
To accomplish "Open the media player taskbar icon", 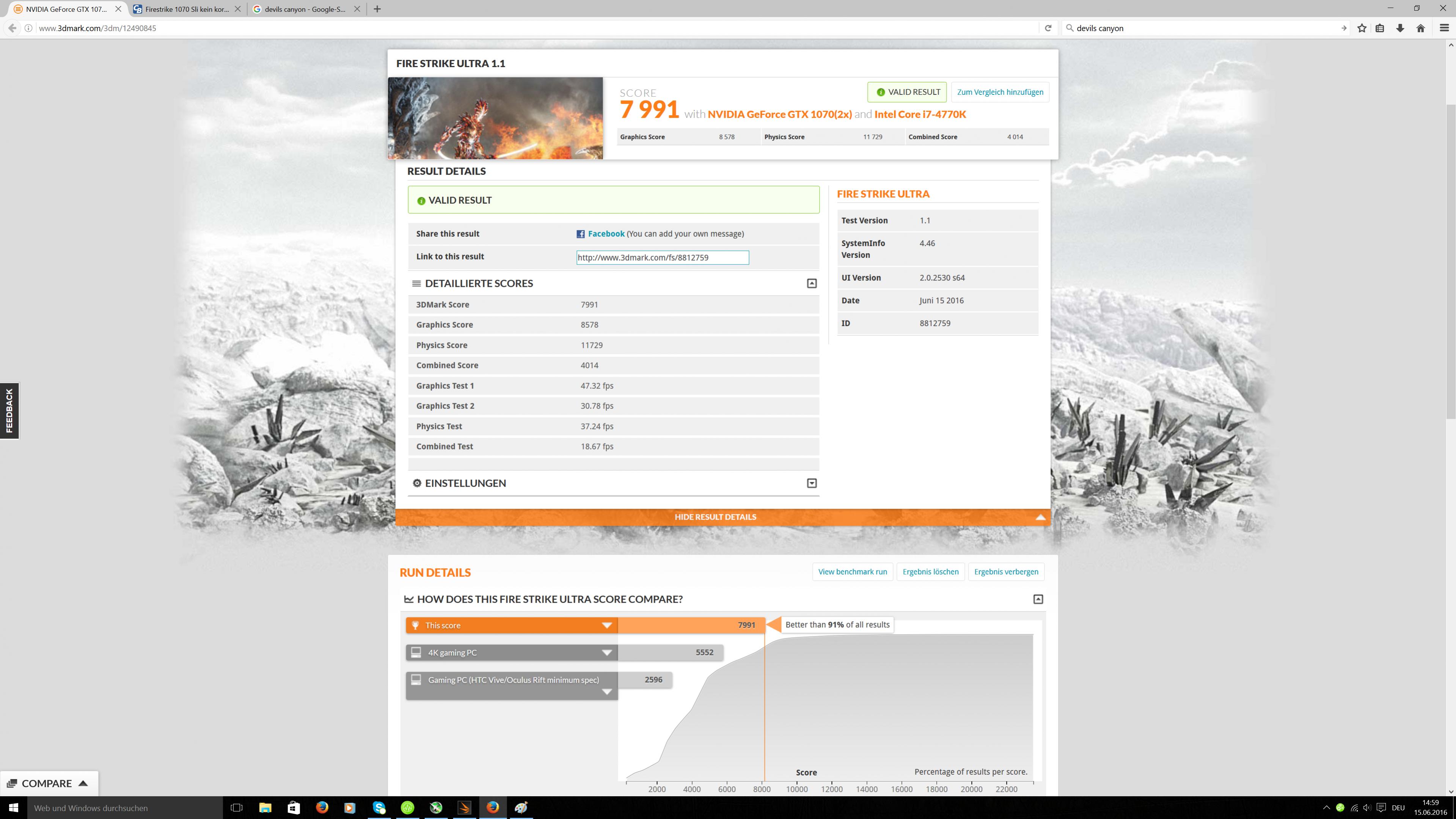I will point(350,808).
